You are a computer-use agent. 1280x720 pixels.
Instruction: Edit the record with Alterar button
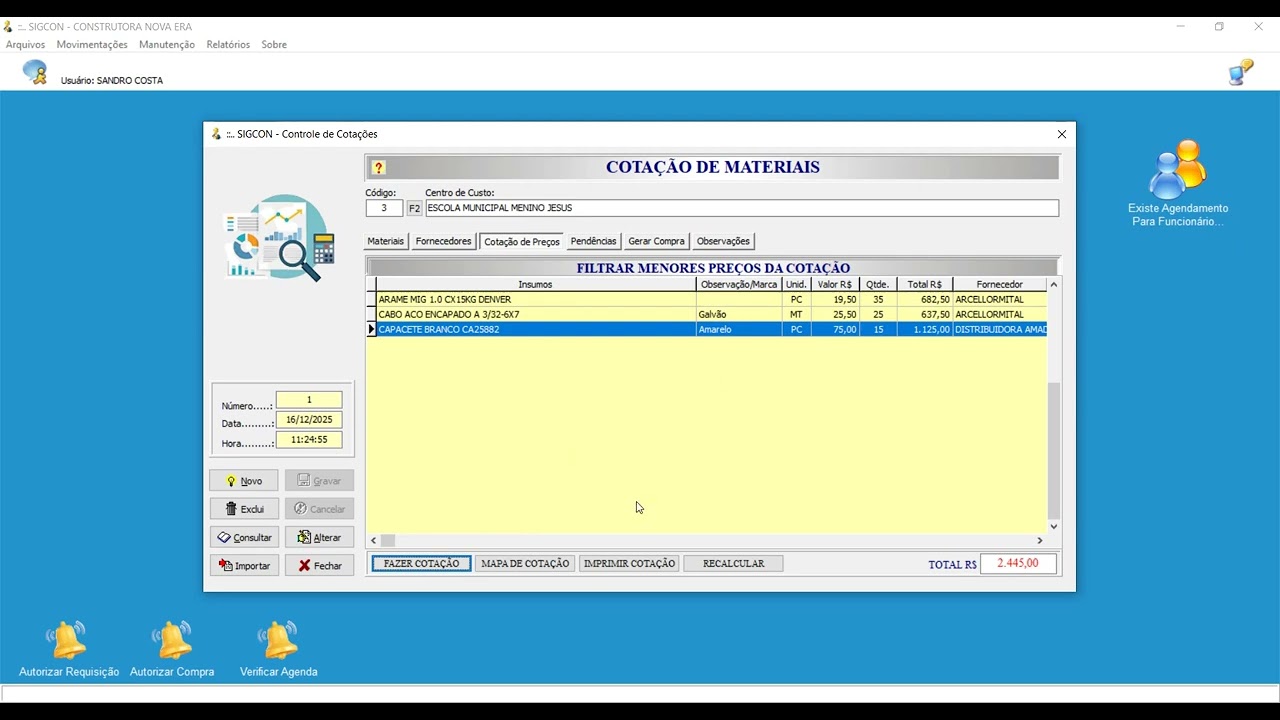pyautogui.click(x=319, y=537)
